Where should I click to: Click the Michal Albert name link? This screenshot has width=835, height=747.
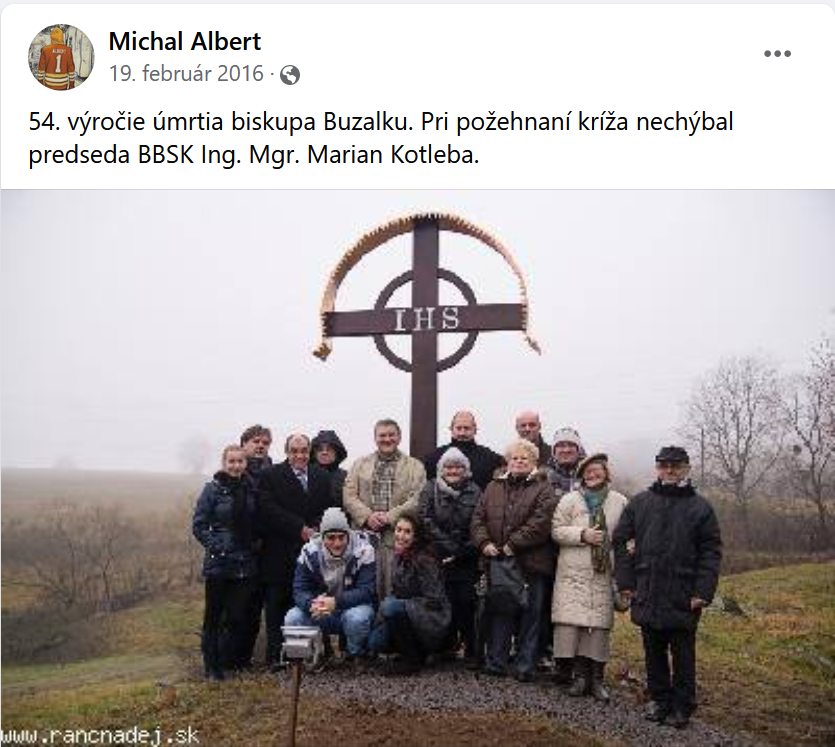pos(185,42)
